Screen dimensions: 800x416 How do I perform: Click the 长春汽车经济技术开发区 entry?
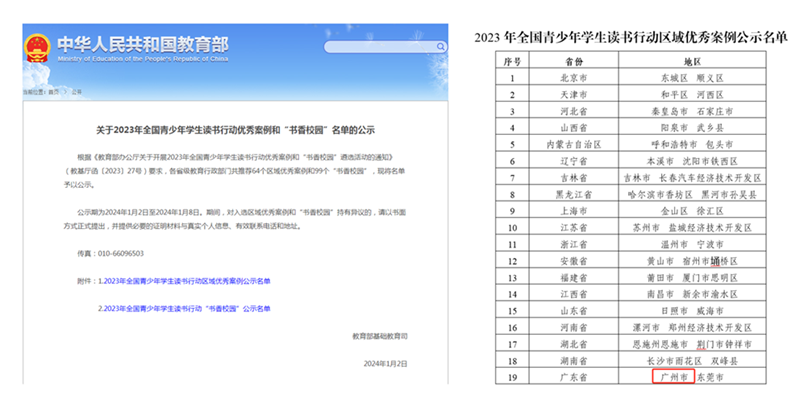(710, 178)
